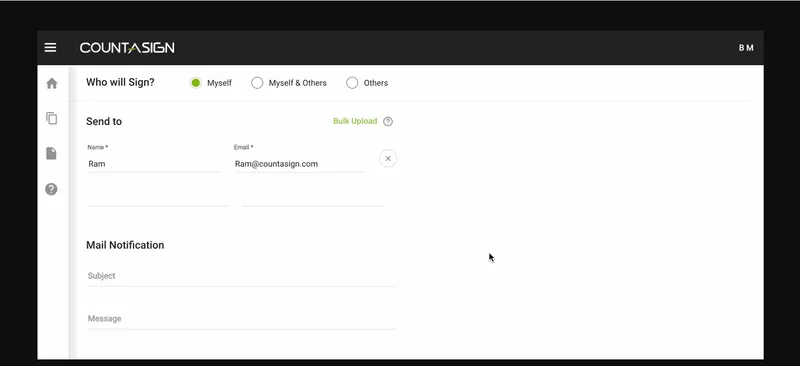Click the 'Who will Sign?' heading
Screen dimensions: 800x366
coord(120,82)
